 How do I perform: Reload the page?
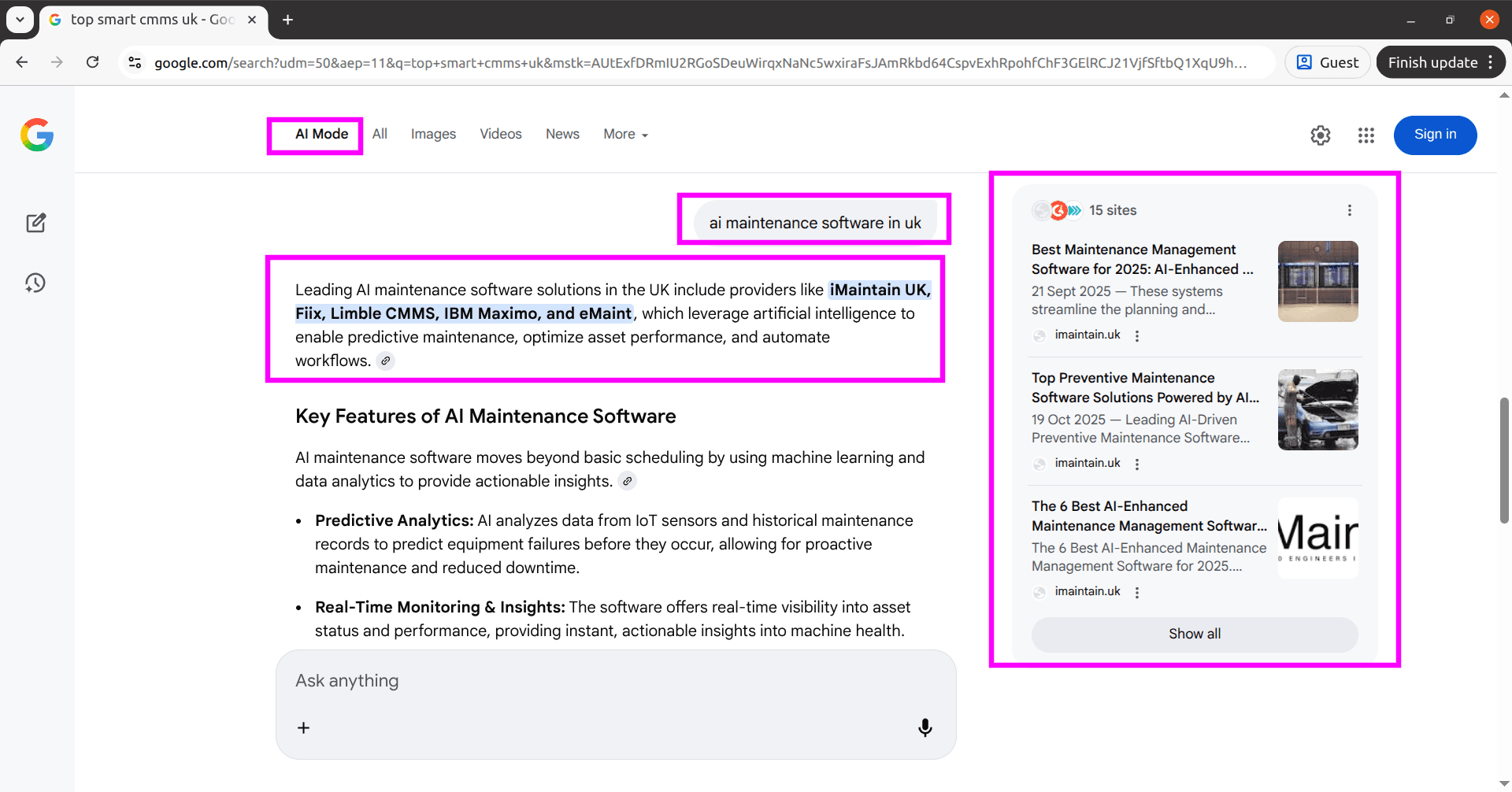92,61
